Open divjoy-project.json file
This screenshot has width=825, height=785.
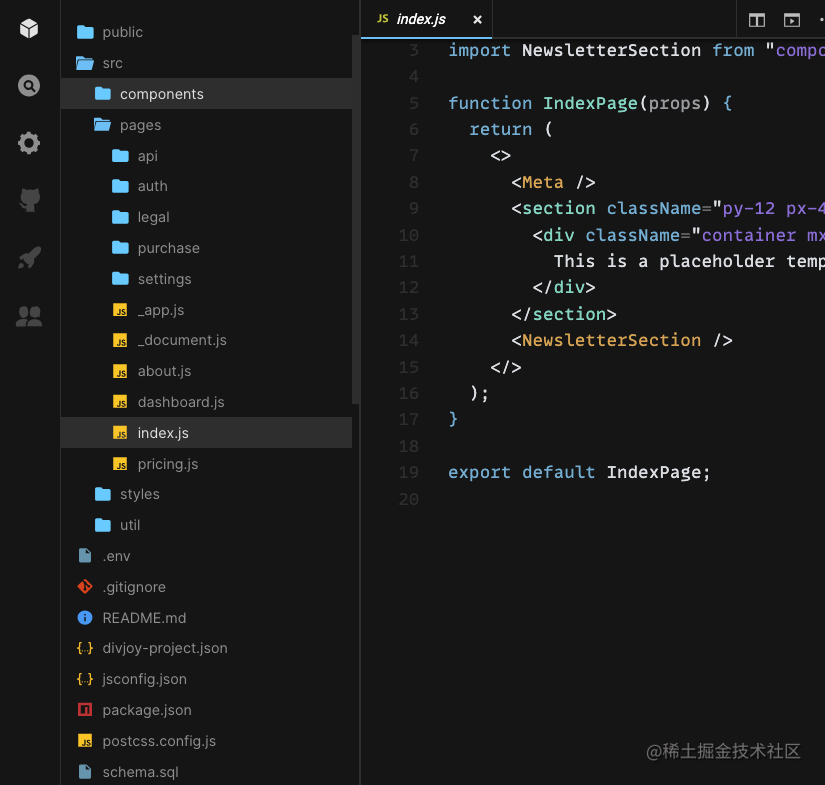[206, 648]
